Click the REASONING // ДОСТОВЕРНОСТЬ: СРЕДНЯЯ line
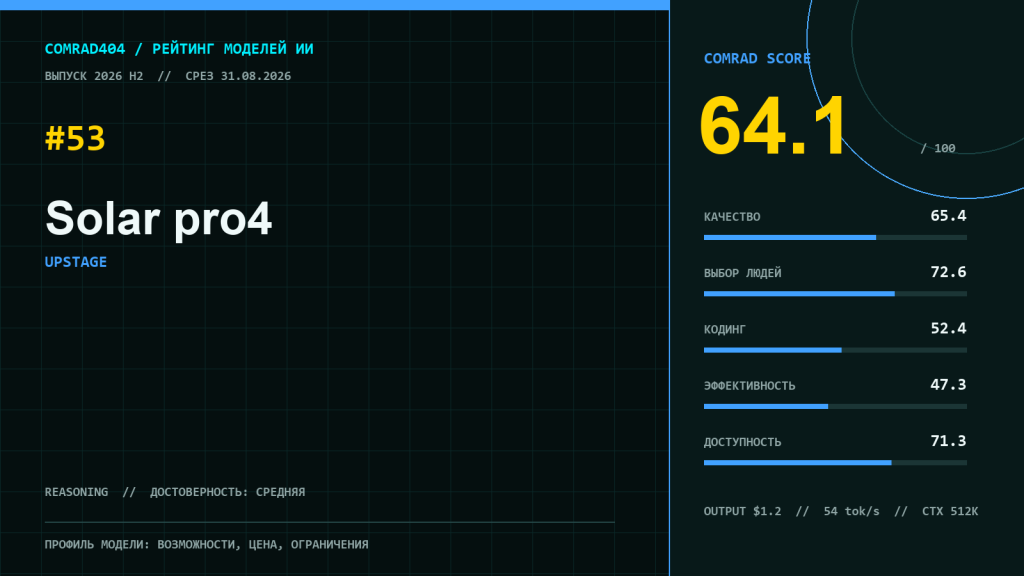The image size is (1024, 576). 174,492
